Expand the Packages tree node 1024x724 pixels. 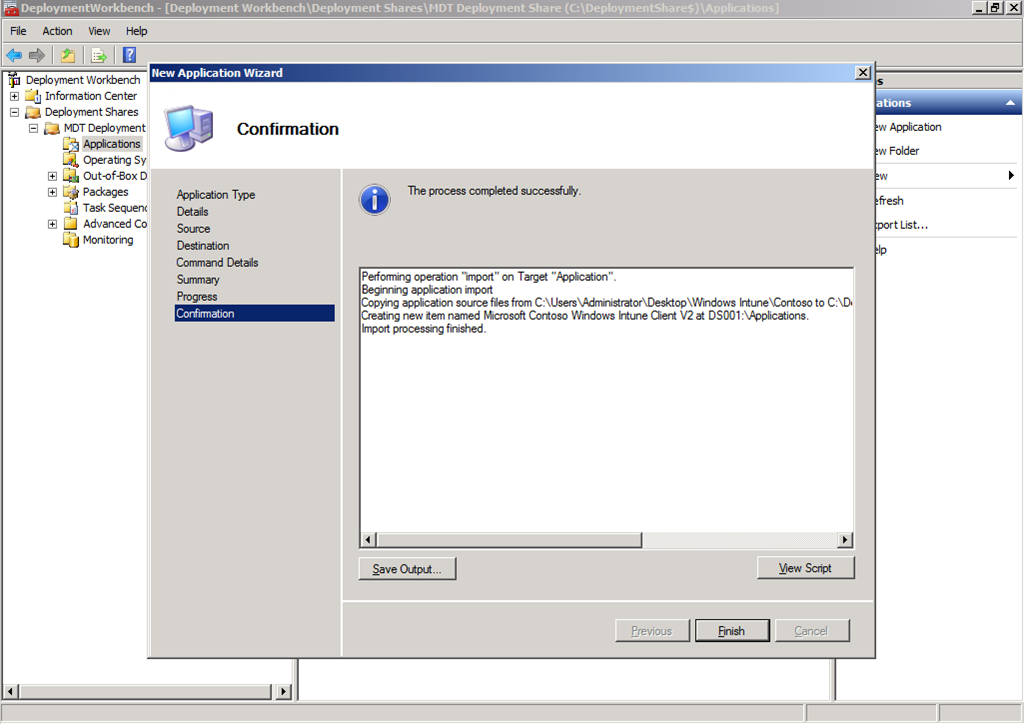(52, 192)
